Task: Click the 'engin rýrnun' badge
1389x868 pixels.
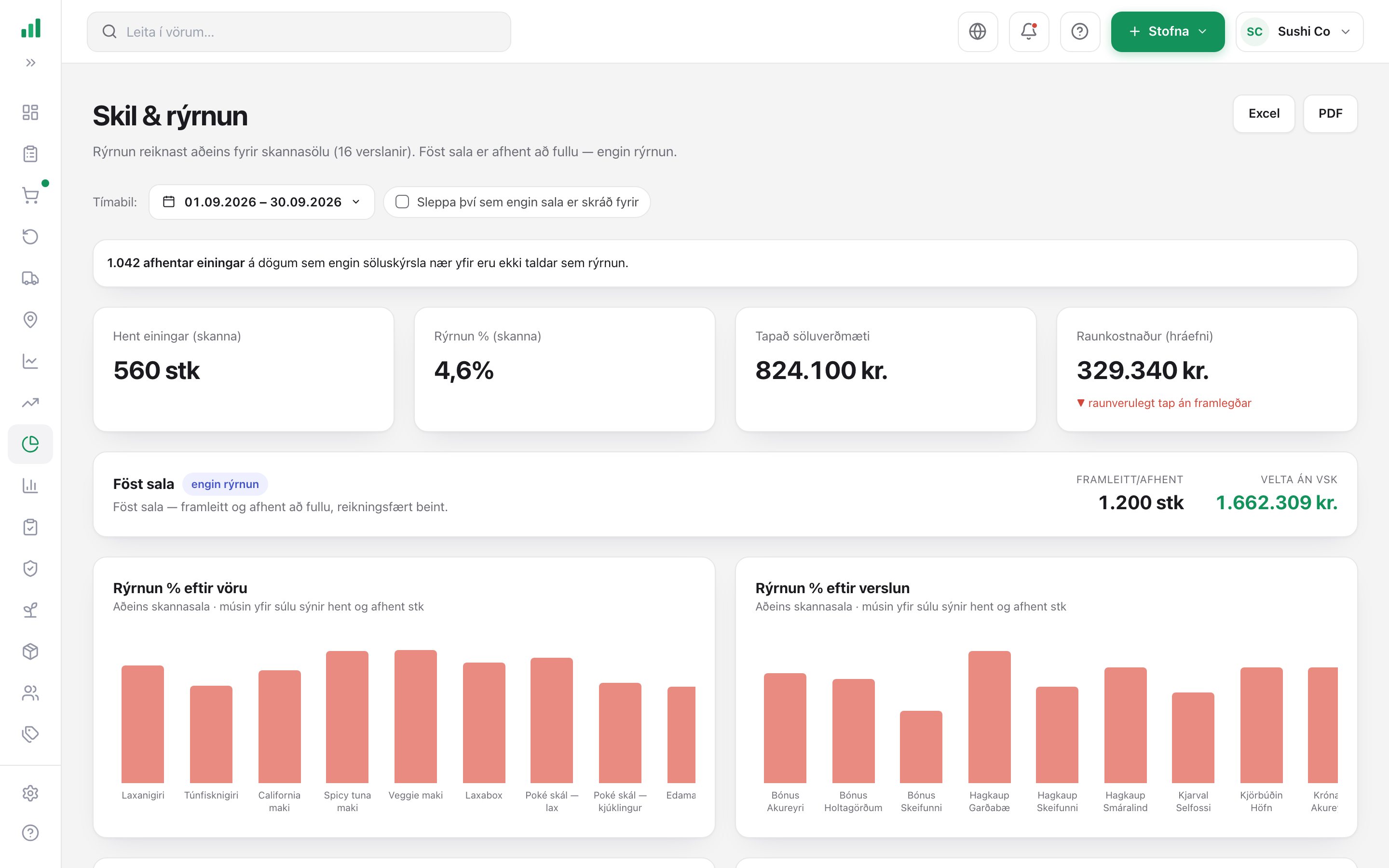Action: (225, 484)
